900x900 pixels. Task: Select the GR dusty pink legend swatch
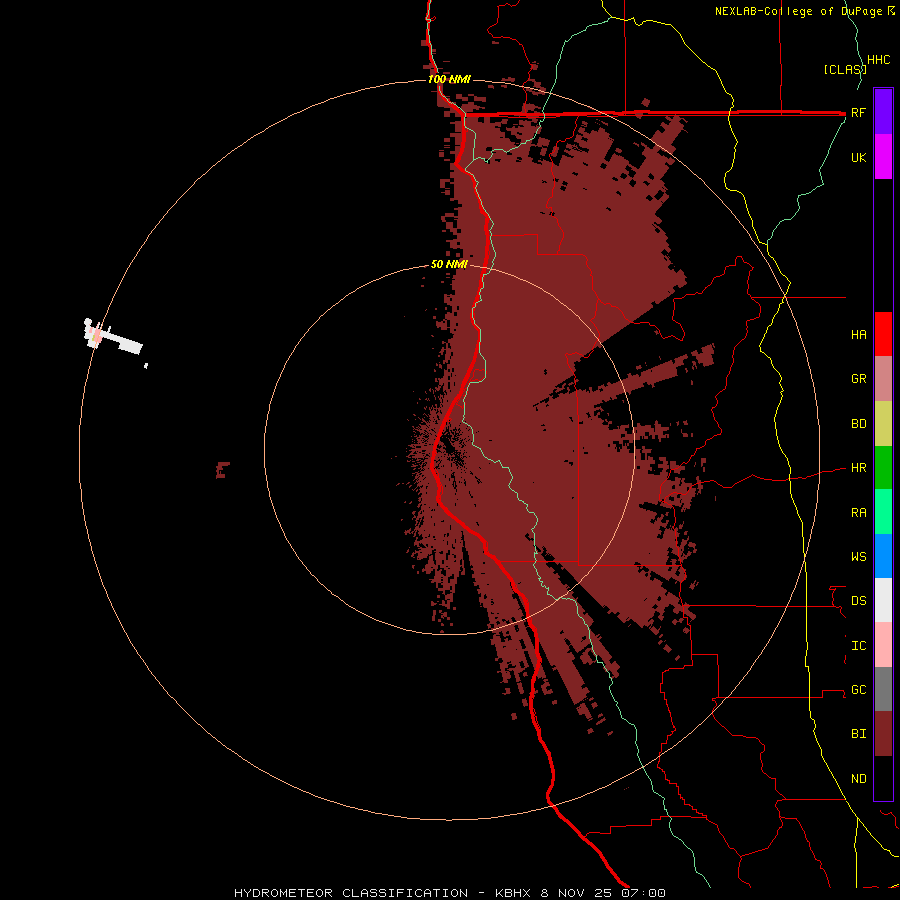pyautogui.click(x=883, y=379)
